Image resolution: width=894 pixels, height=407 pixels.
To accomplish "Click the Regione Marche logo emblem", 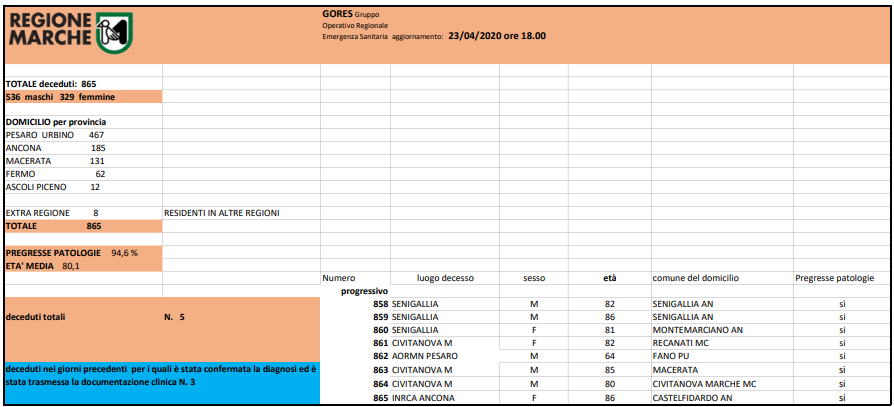I will click(x=114, y=33).
